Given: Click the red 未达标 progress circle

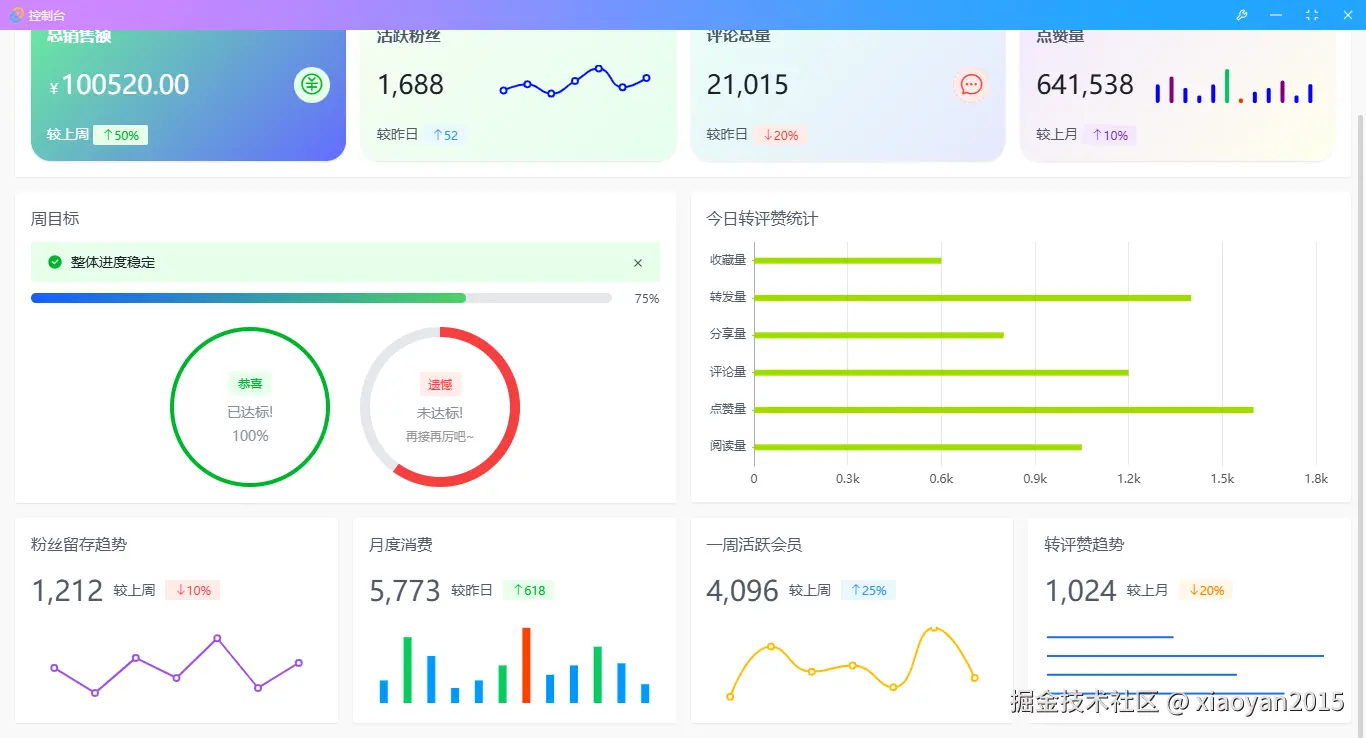Looking at the screenshot, I should (440, 407).
